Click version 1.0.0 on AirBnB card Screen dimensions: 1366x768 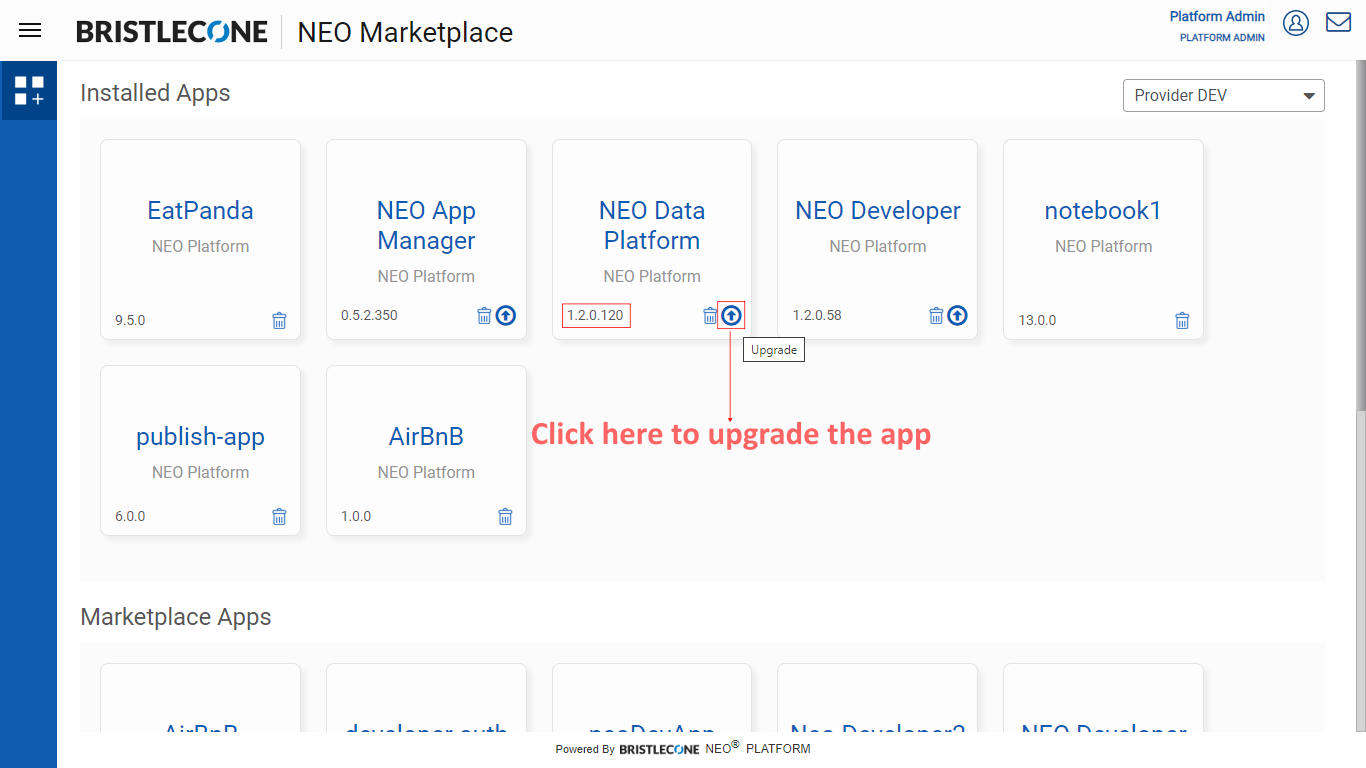(x=356, y=517)
